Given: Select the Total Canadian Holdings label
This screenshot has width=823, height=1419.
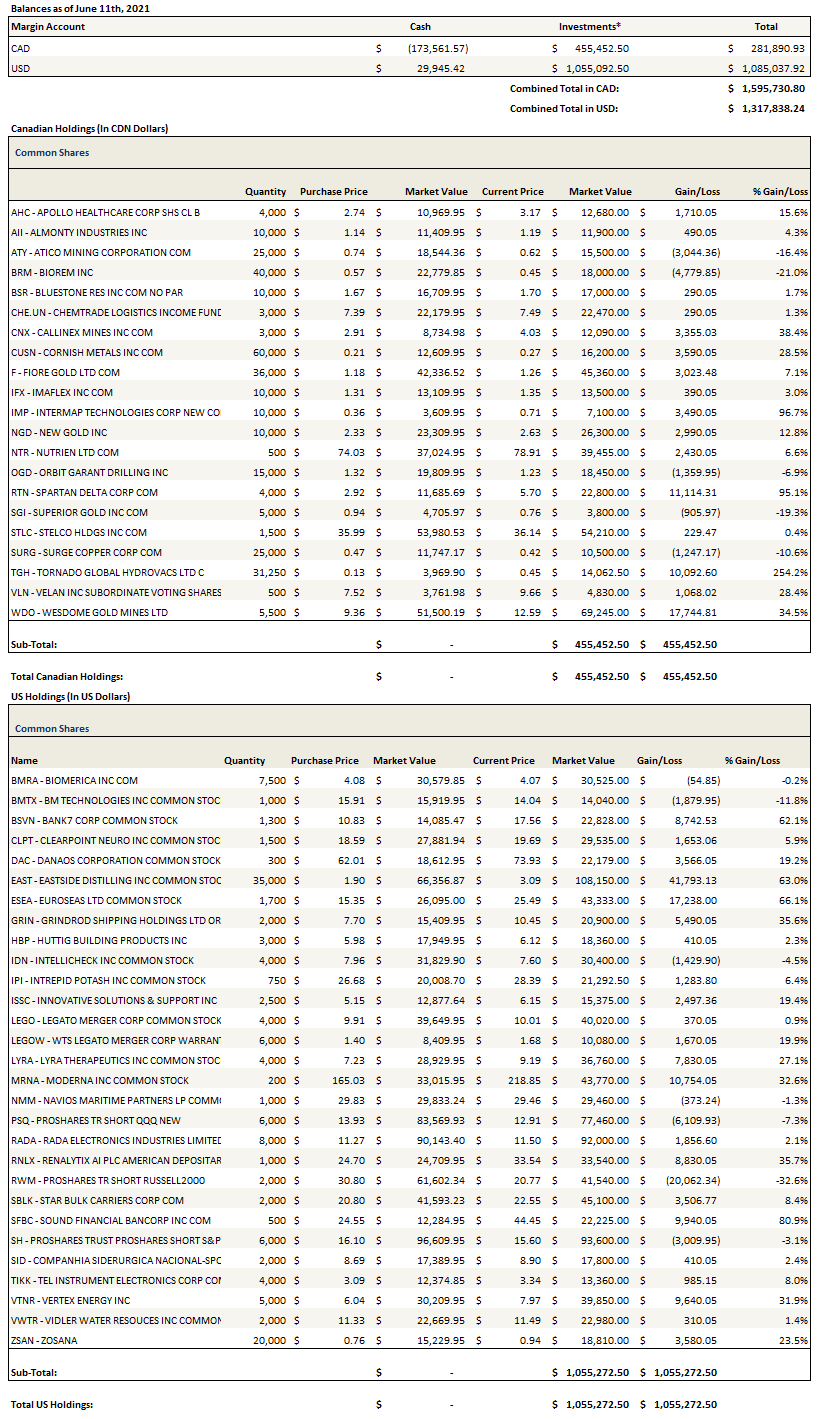Looking at the screenshot, I should (x=66, y=676).
